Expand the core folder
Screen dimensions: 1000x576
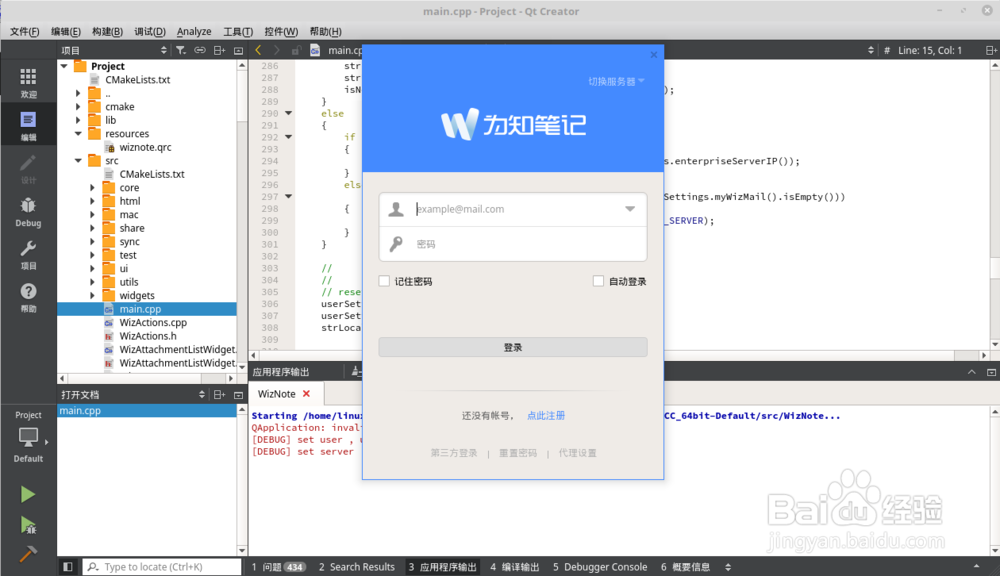pos(92,188)
